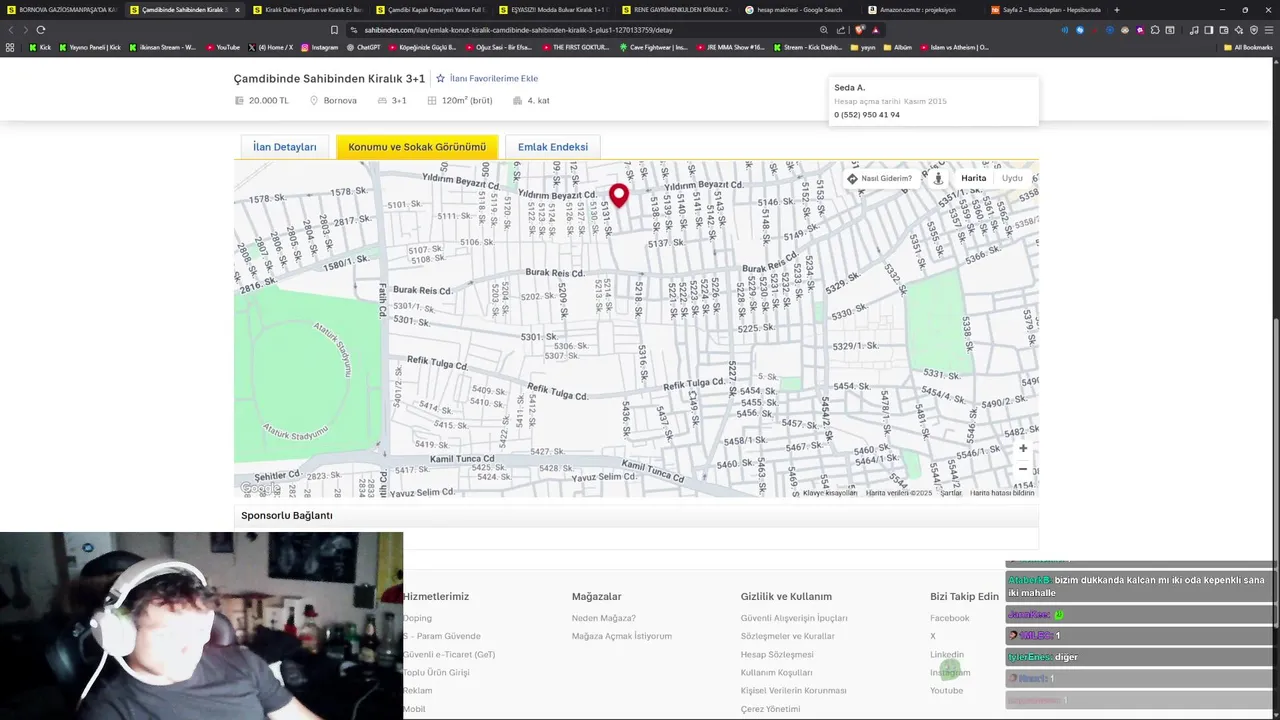Switch to Amazon.com.tr projeksiyon tab
Image resolution: width=1280 pixels, height=720 pixels.
921,10
